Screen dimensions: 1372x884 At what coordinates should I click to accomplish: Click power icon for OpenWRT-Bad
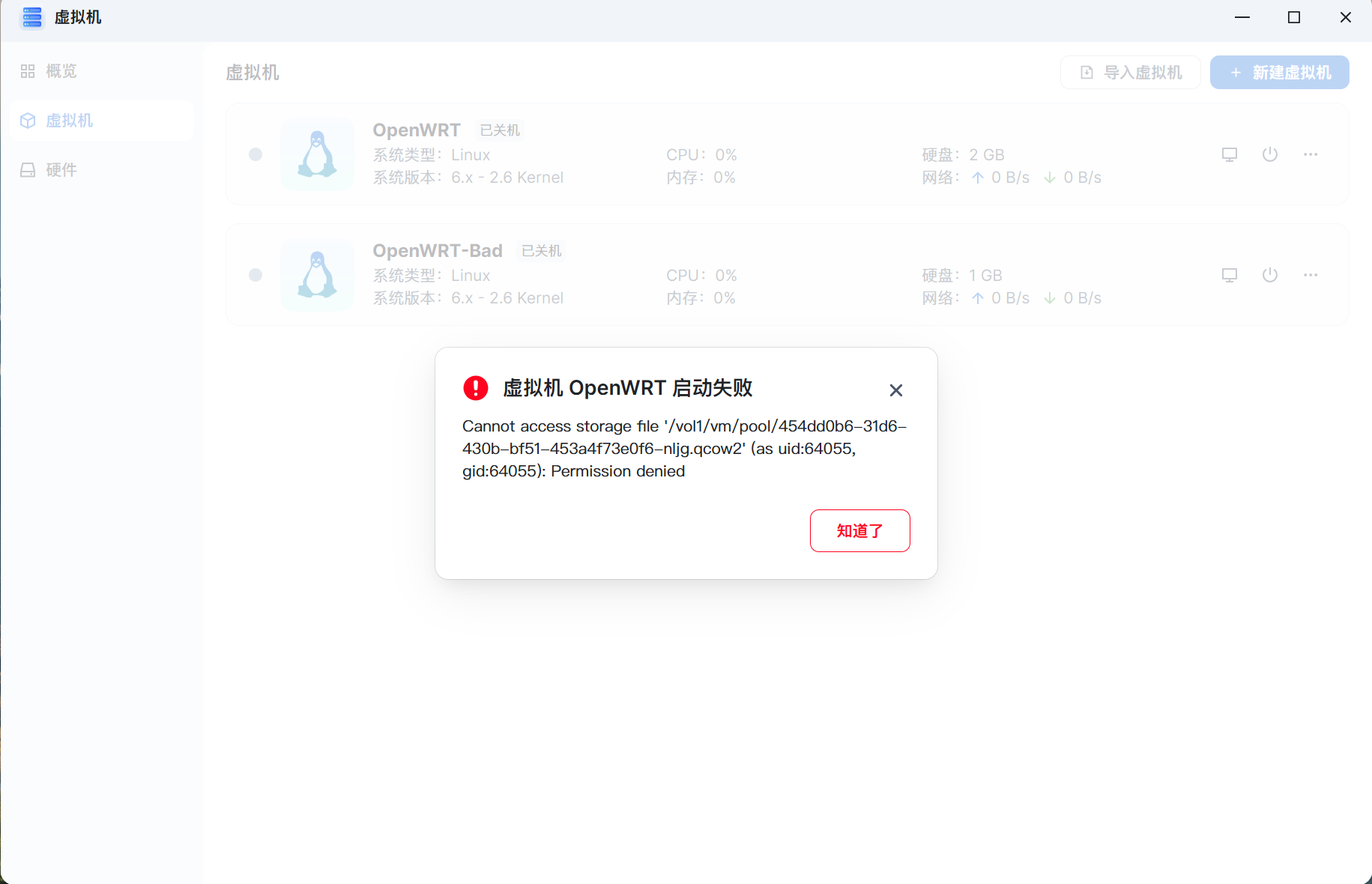click(x=1270, y=275)
